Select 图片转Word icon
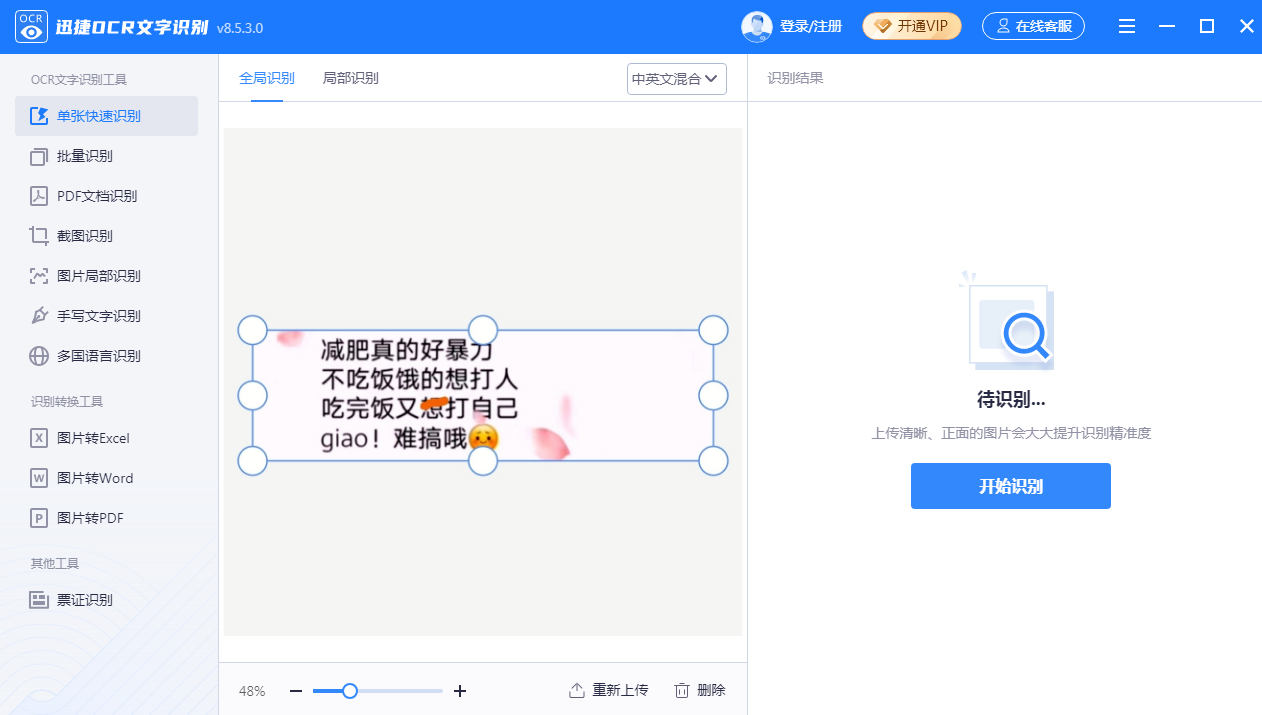1262x715 pixels. (x=39, y=478)
